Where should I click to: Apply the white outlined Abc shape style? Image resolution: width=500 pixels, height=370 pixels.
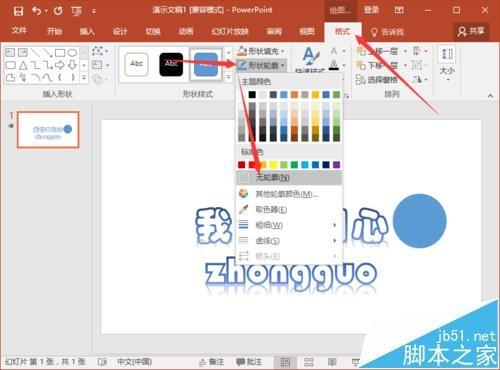[x=136, y=64]
